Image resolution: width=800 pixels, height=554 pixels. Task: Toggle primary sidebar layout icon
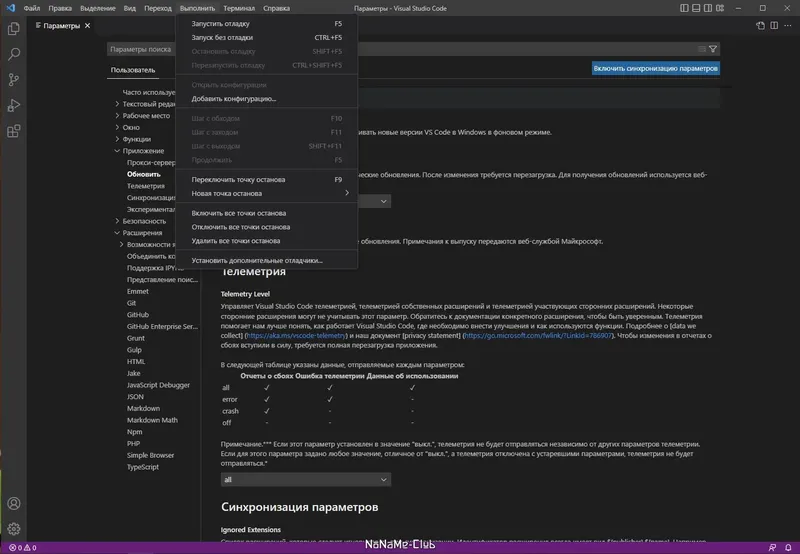pyautogui.click(x=684, y=8)
